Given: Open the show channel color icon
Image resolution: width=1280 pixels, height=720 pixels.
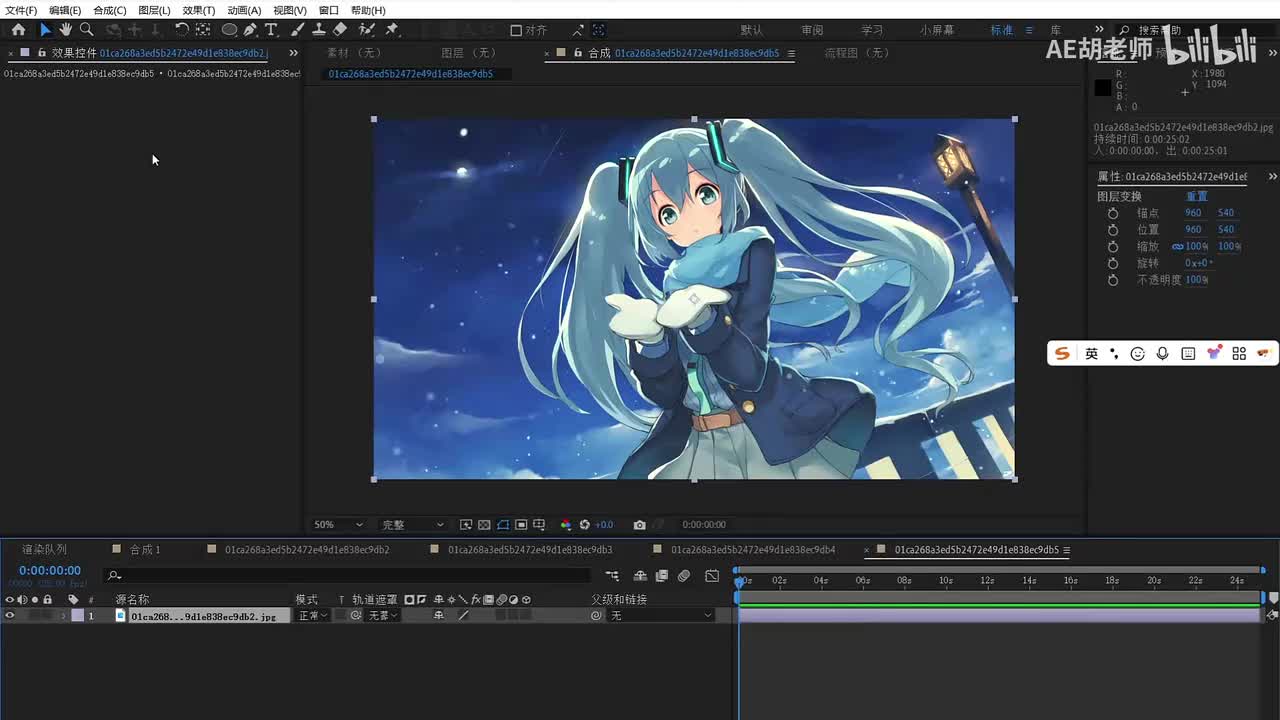Looking at the screenshot, I should click(566, 524).
